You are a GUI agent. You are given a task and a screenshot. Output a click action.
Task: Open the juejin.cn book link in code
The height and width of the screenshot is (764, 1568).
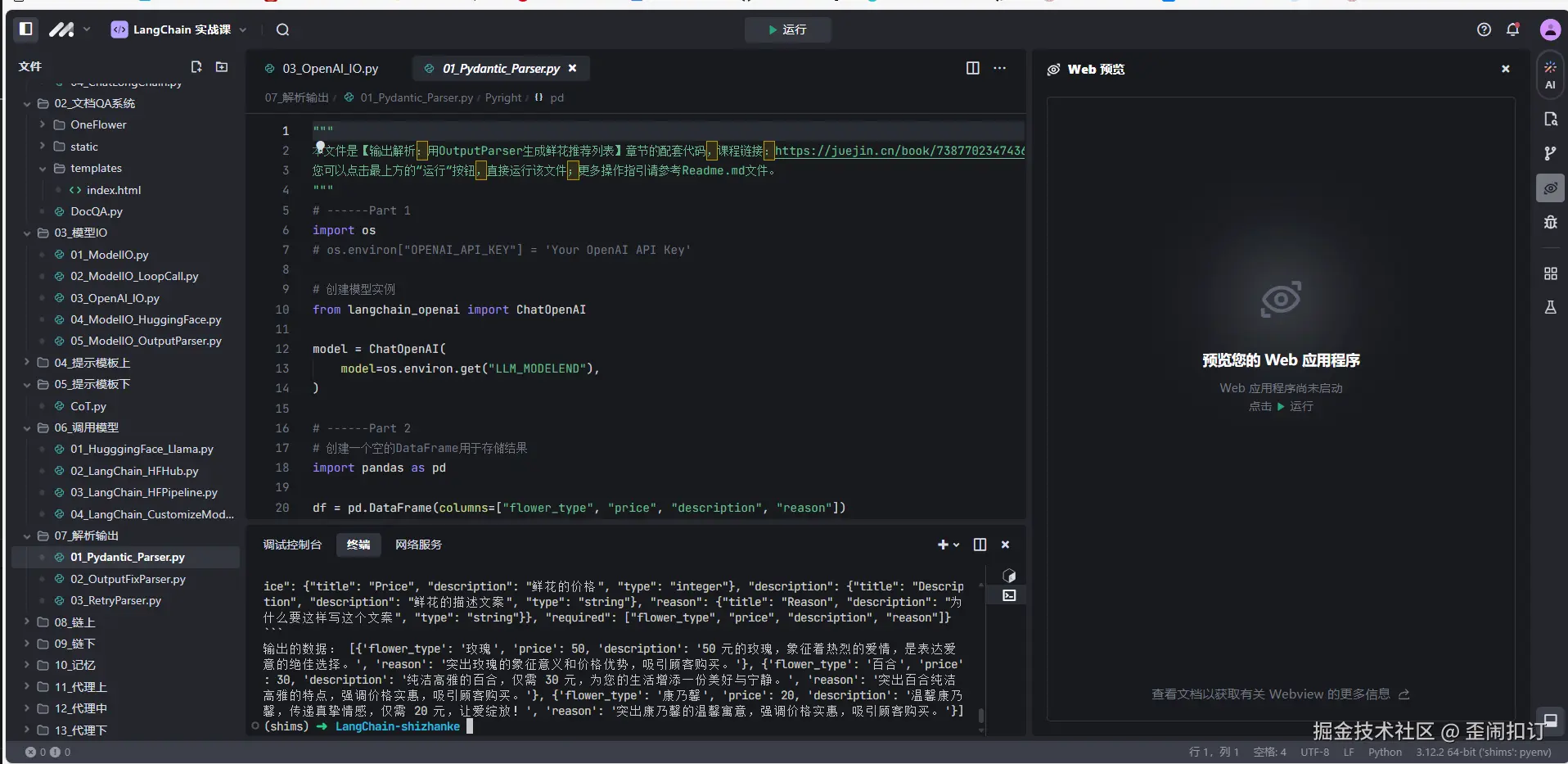899,151
